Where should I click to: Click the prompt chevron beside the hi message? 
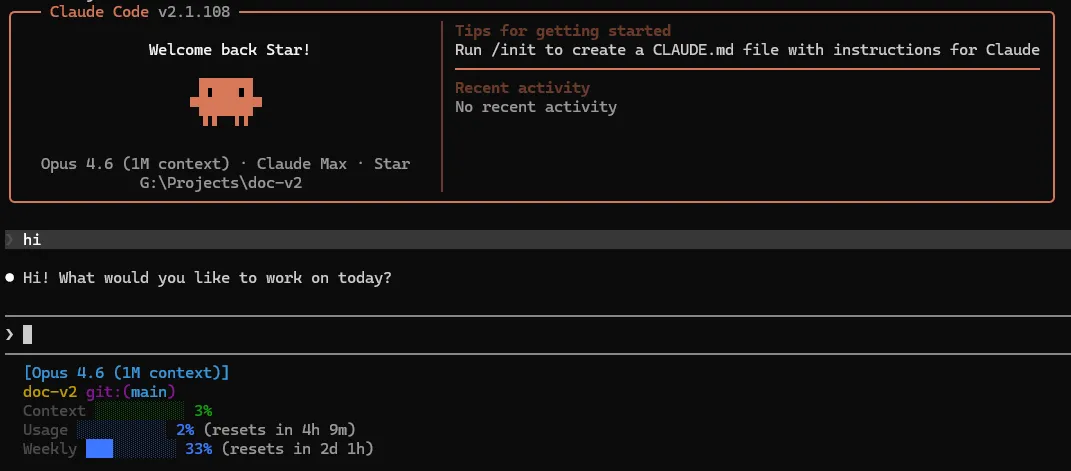coord(10,240)
